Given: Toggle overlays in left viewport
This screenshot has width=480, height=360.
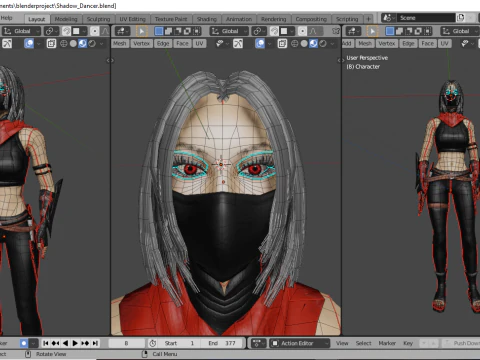Looking at the screenshot, I should [x=29, y=44].
